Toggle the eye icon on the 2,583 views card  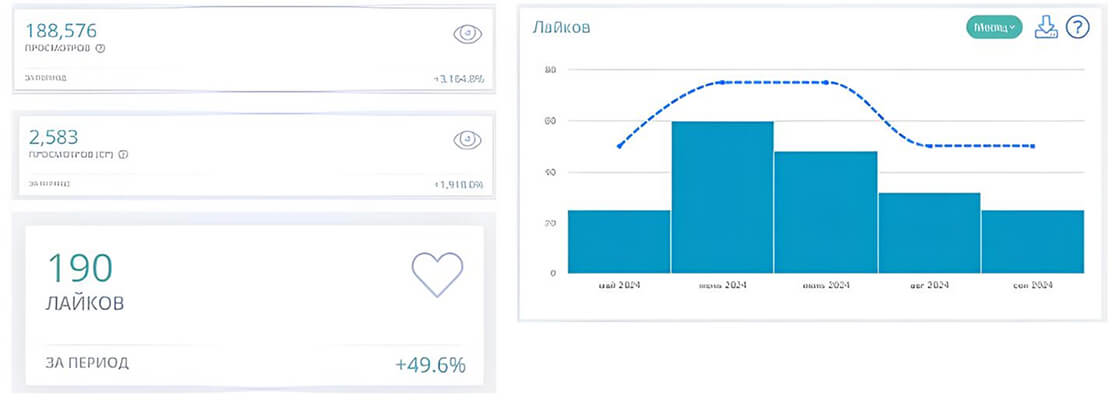click(467, 140)
